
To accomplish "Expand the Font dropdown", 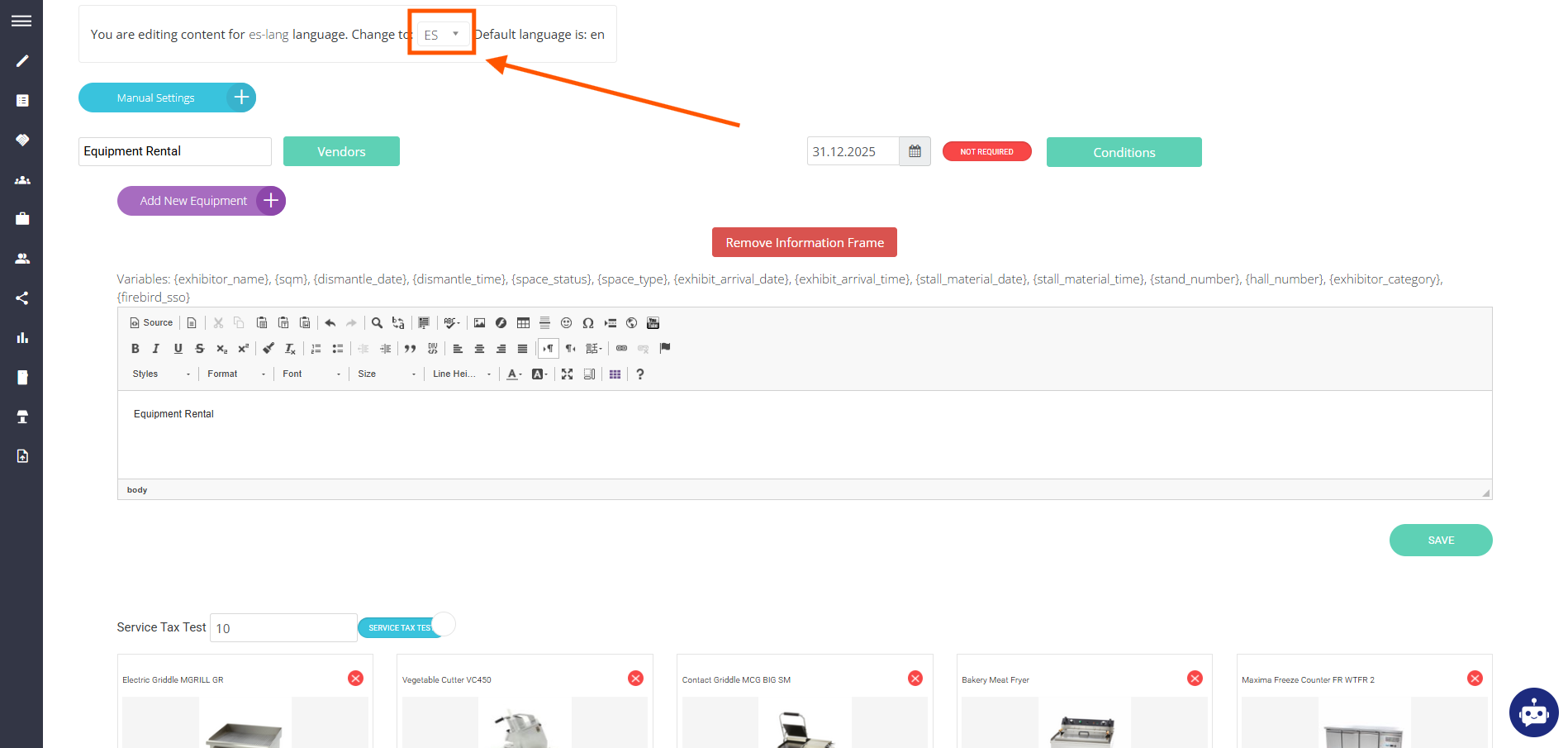I will tap(311, 374).
